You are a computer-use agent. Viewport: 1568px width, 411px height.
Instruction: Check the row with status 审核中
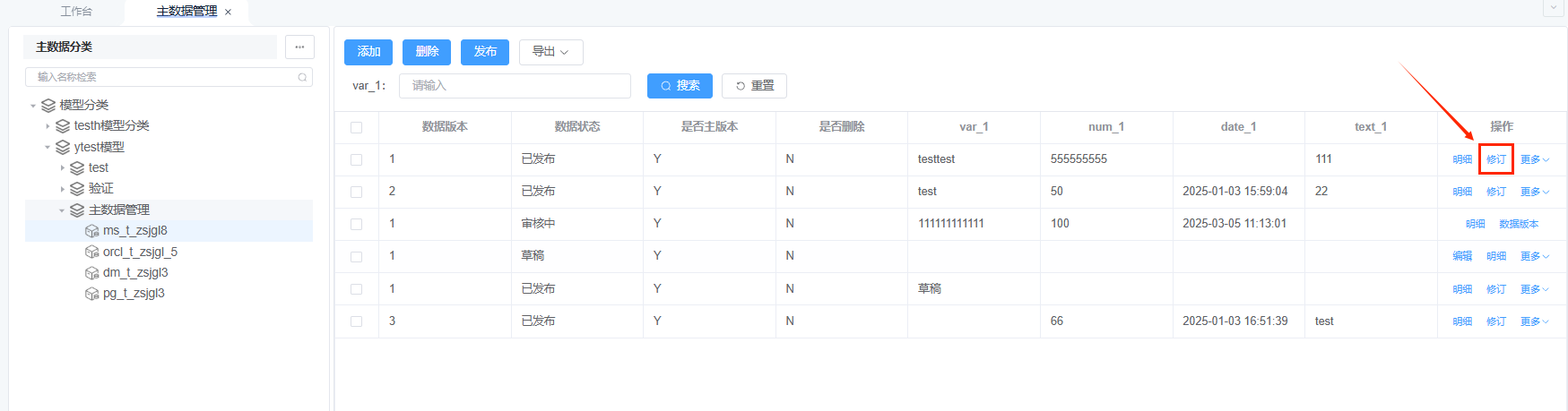click(357, 224)
